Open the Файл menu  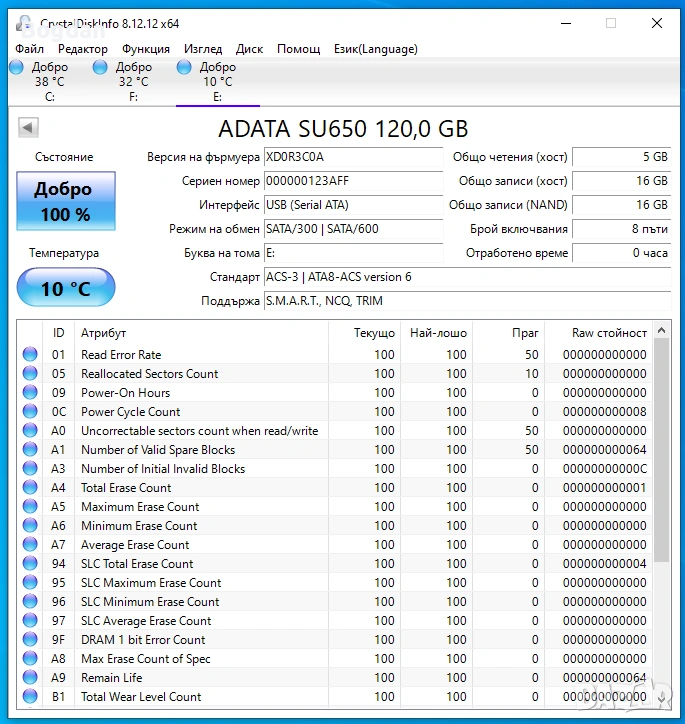(30, 49)
